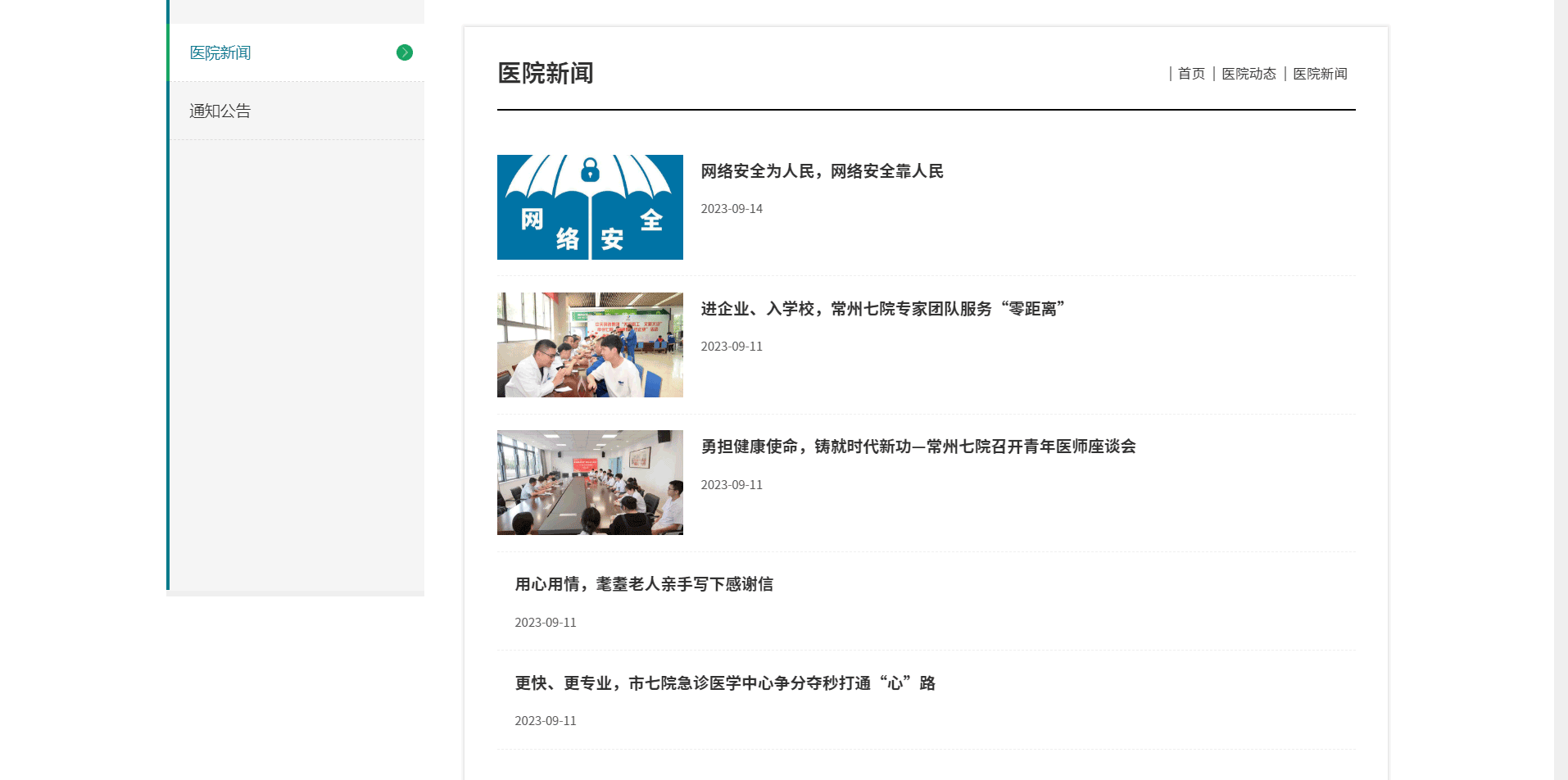
Task: Open the 勇担健康使命 young doctors symposium headline
Action: pos(918,447)
